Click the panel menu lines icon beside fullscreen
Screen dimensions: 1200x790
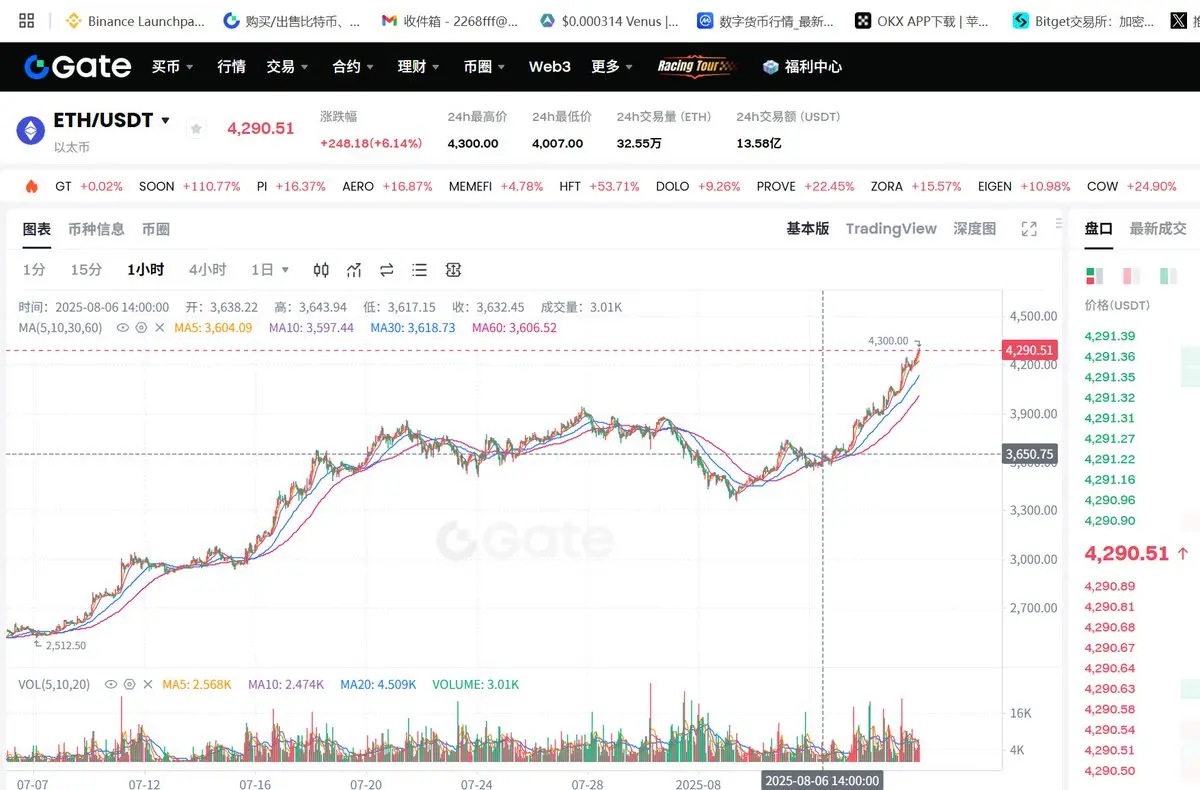pyautogui.click(x=1057, y=226)
